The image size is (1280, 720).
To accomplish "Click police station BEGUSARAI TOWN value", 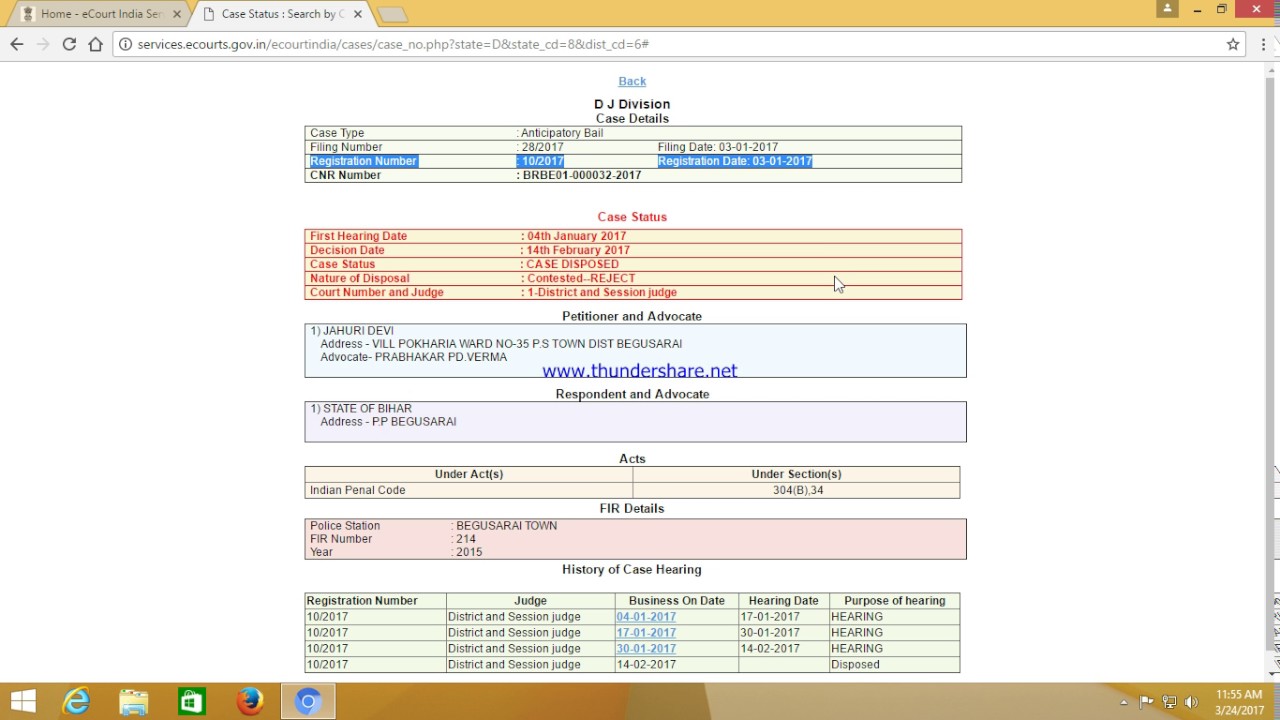I will 507,526.
